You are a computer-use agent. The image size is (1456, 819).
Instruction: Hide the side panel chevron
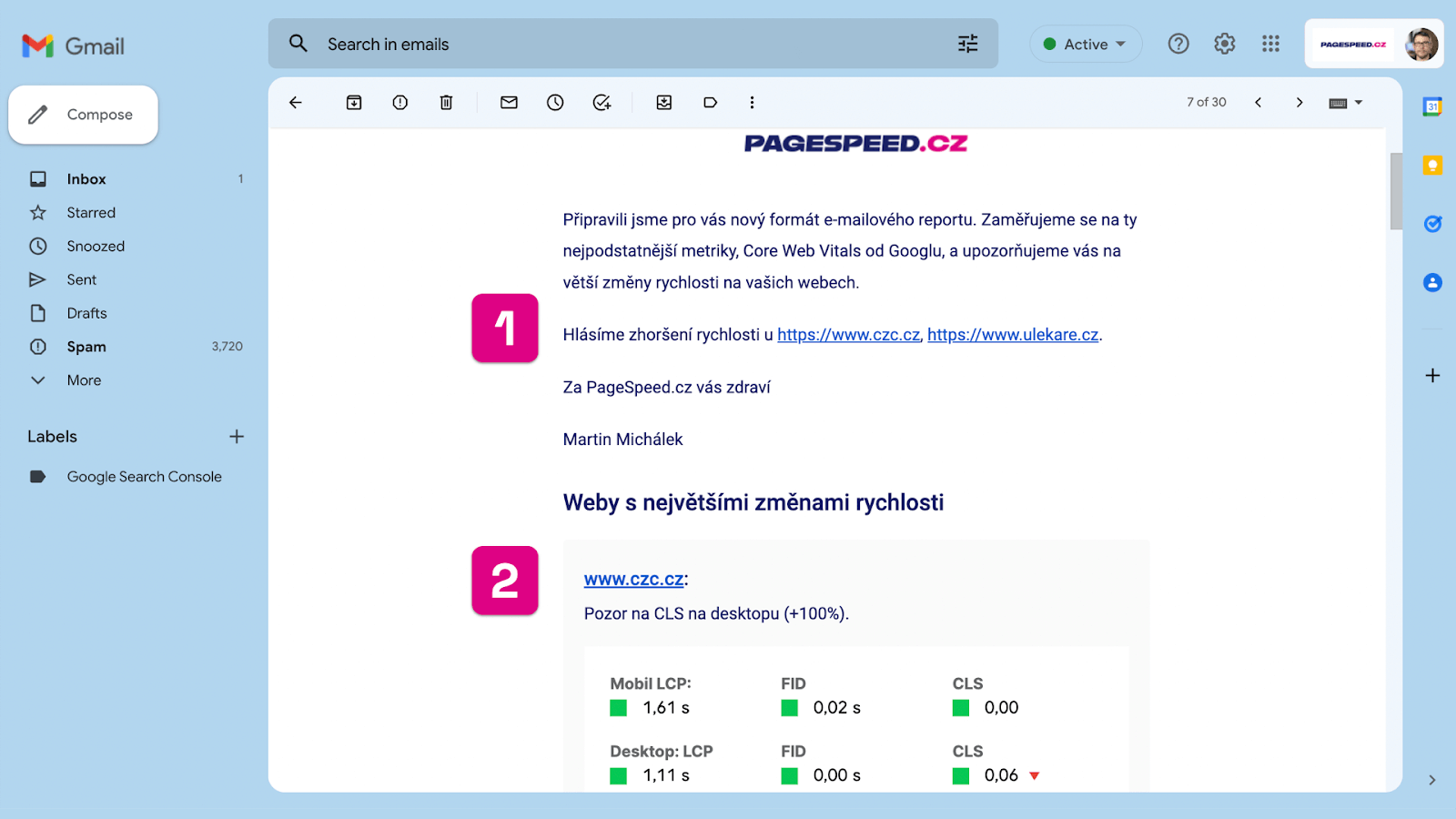[1432, 780]
